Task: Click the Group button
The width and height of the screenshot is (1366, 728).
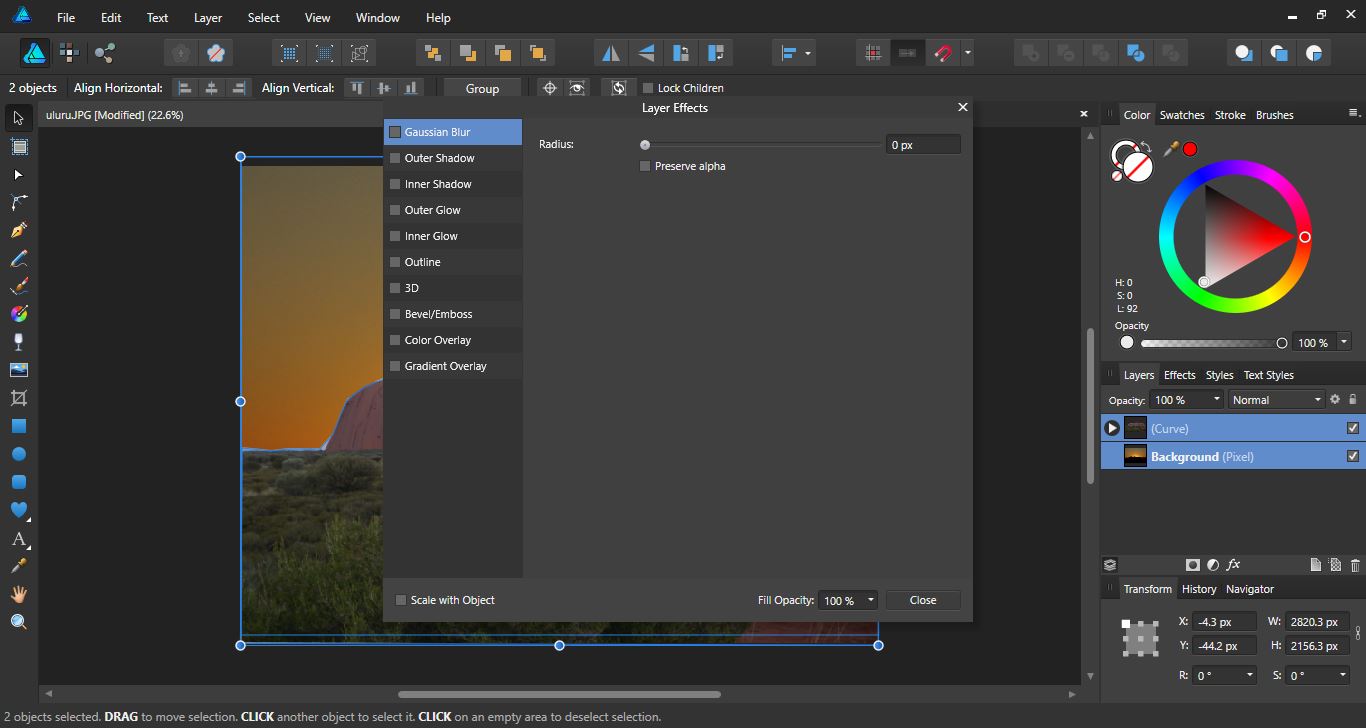Action: click(482, 88)
